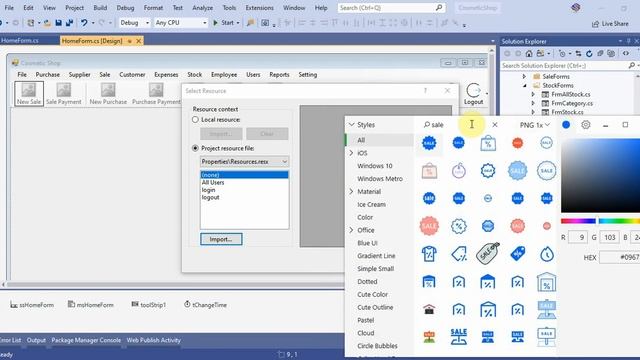The image size is (640, 360).
Task: Select the msHomeForm component in tray
Action: pos(91,304)
